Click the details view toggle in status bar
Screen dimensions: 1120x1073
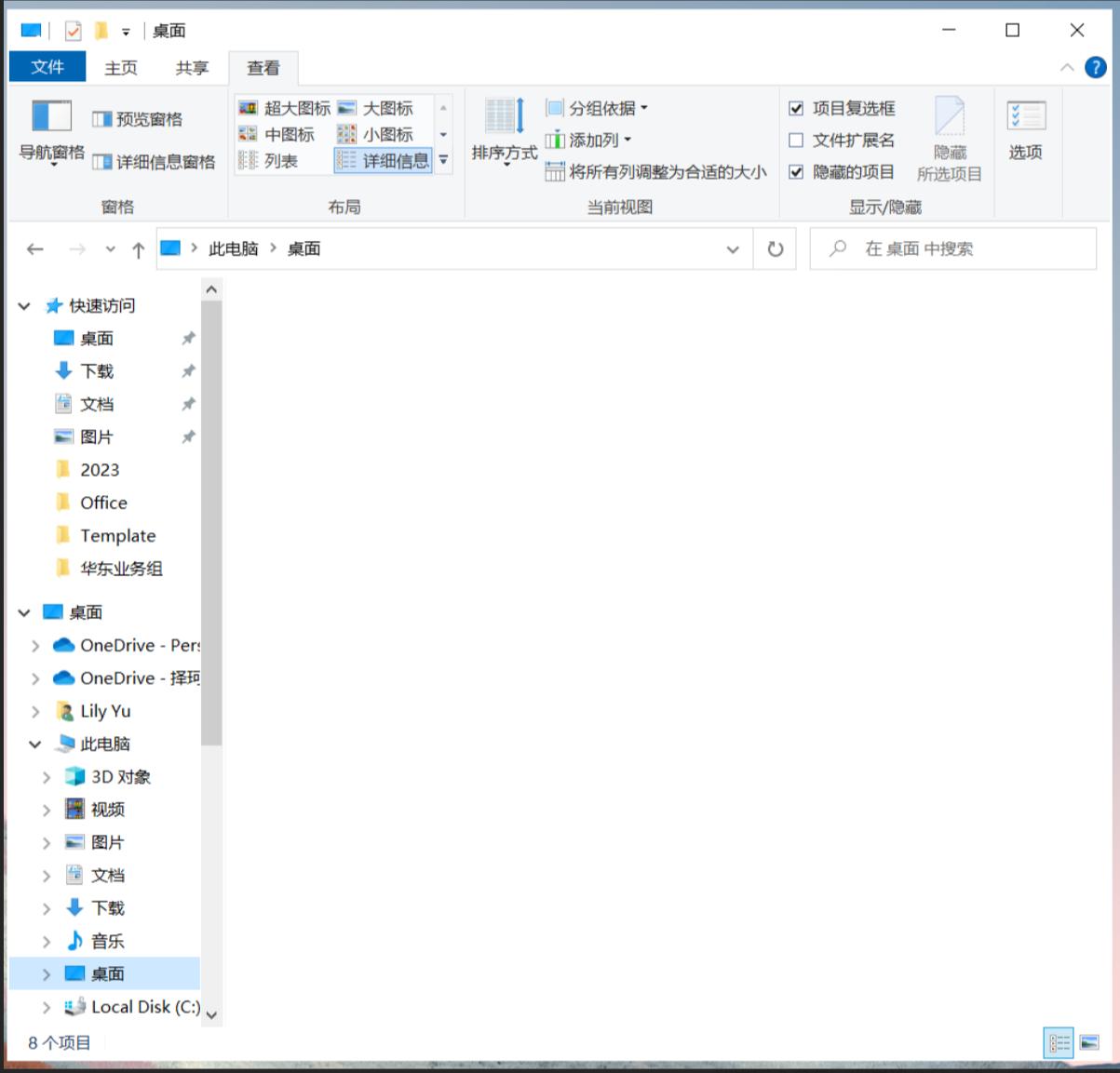pos(1058,1044)
